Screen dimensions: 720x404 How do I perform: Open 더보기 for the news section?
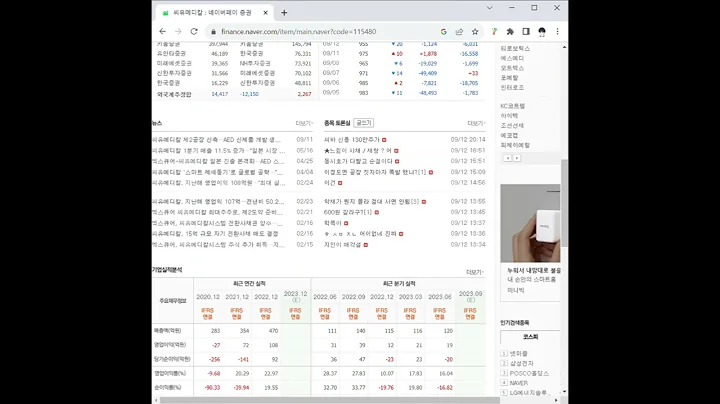point(304,123)
